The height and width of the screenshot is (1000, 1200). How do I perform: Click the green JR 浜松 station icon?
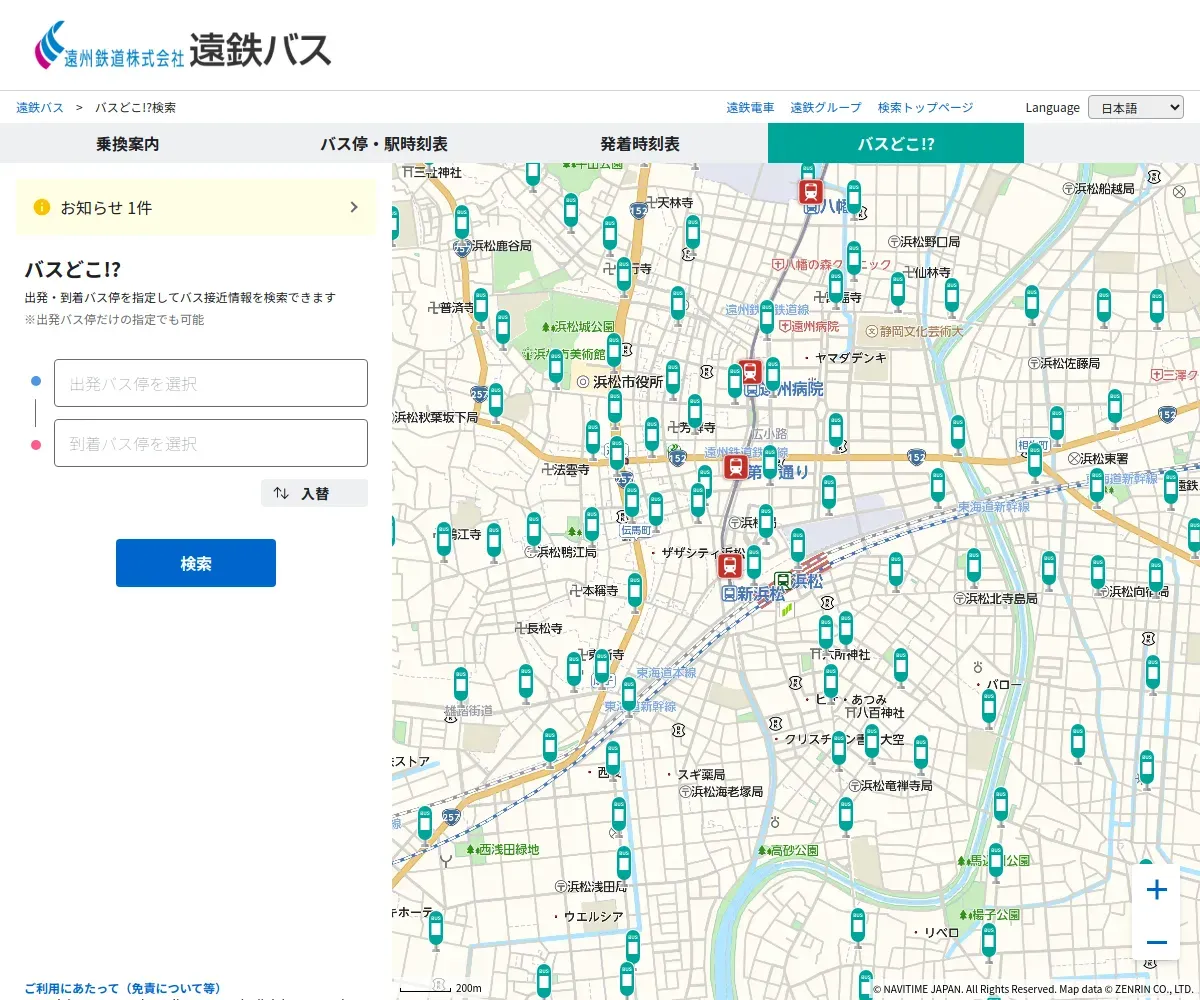point(783,580)
